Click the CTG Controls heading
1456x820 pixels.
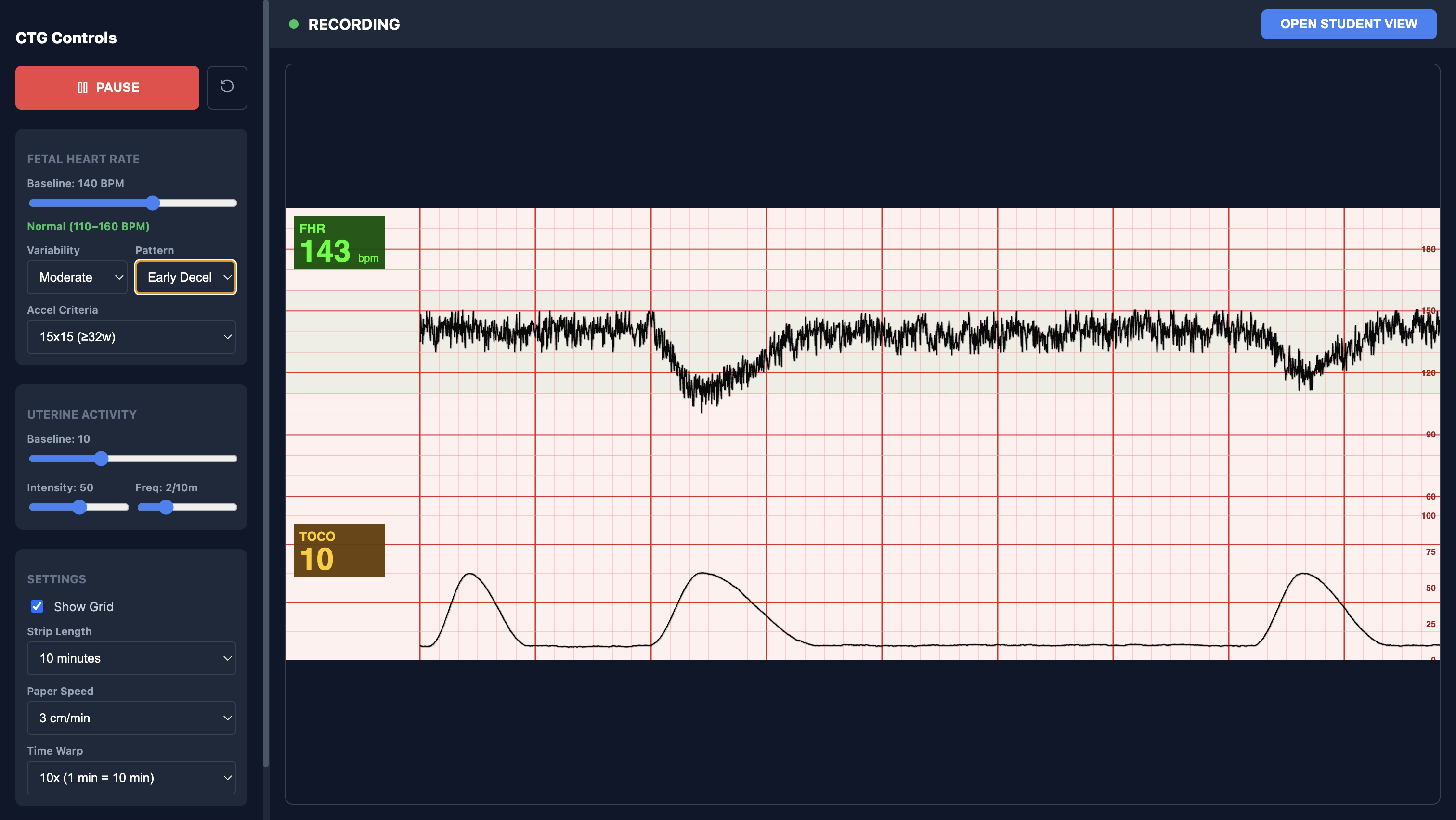point(66,38)
